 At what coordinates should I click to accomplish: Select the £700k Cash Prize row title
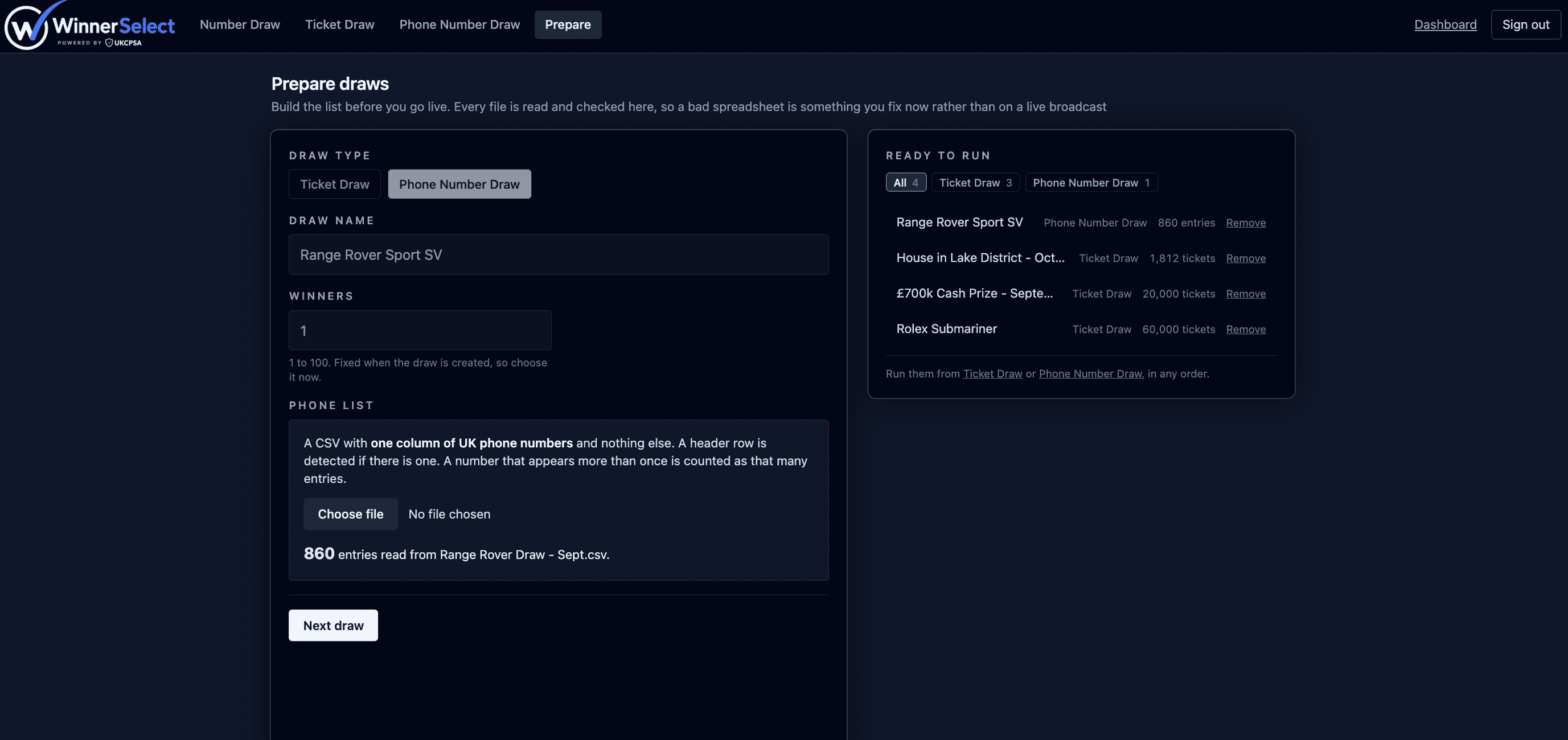(974, 293)
